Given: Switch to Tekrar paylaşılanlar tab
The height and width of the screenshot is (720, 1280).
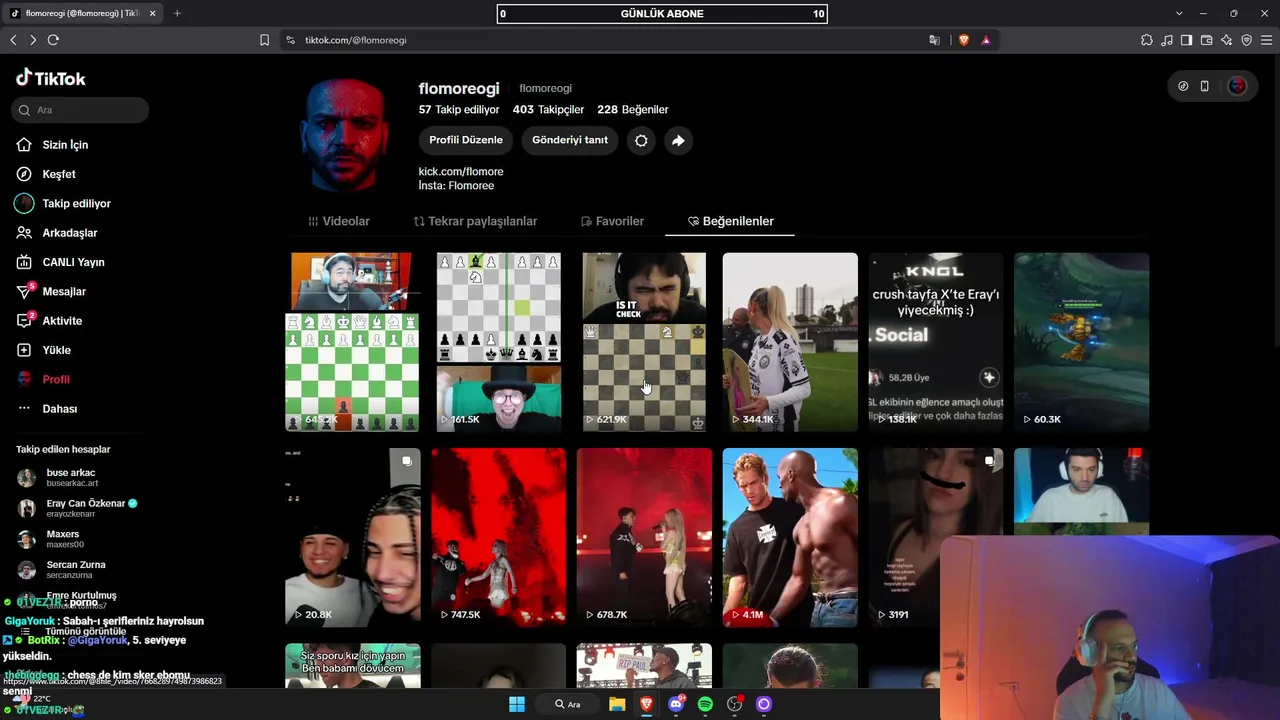Looking at the screenshot, I should 476,221.
